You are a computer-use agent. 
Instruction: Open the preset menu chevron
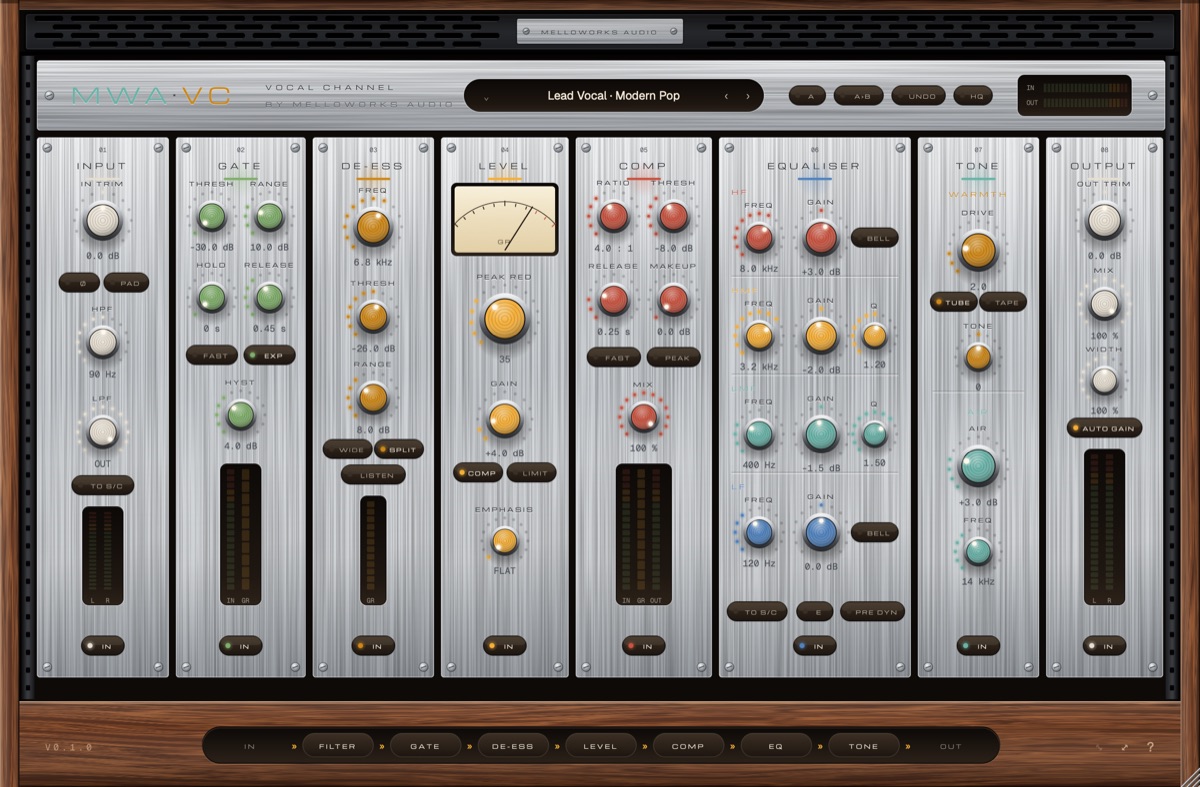point(486,97)
